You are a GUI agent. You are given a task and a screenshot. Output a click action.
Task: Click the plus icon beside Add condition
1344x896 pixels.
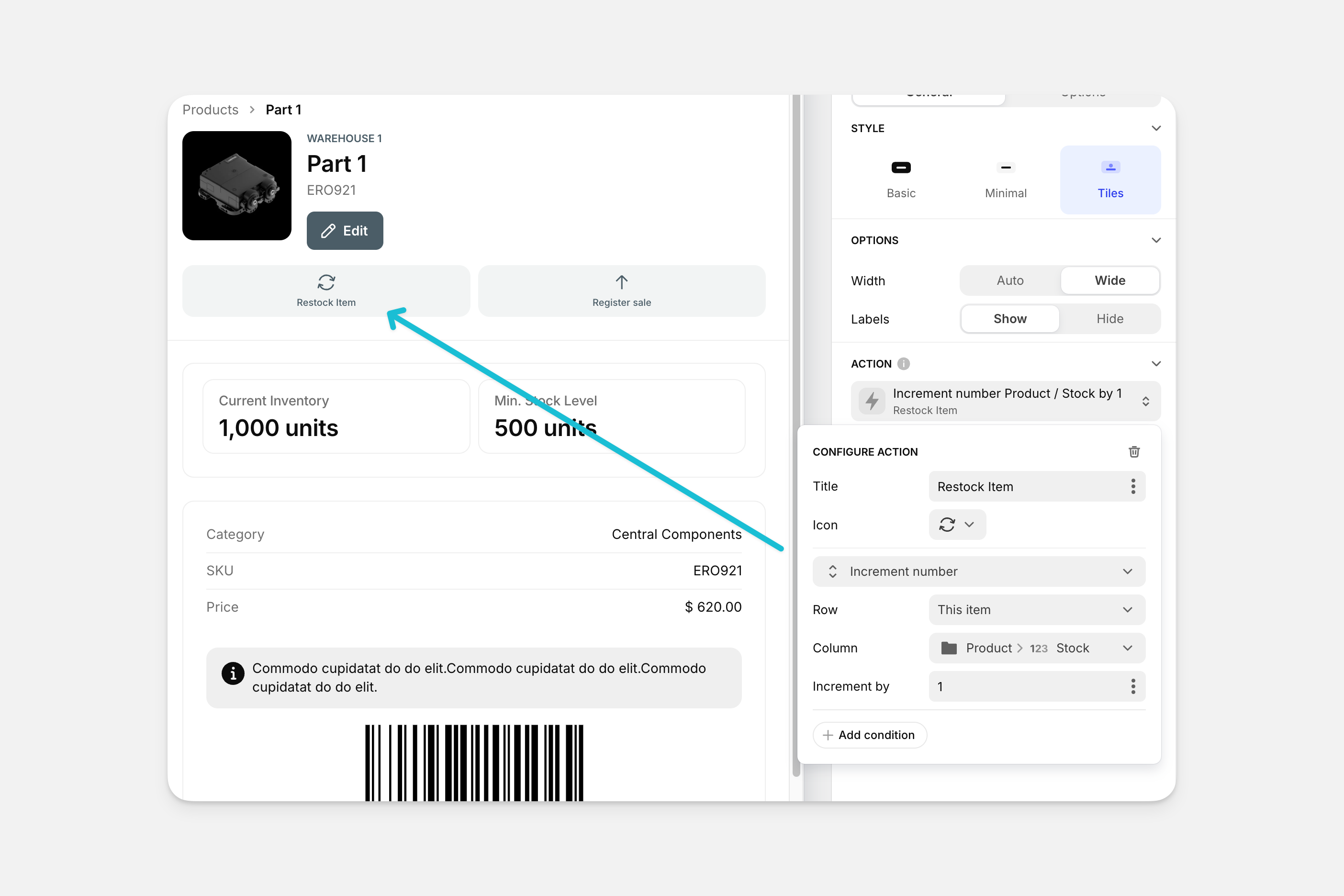coord(828,735)
